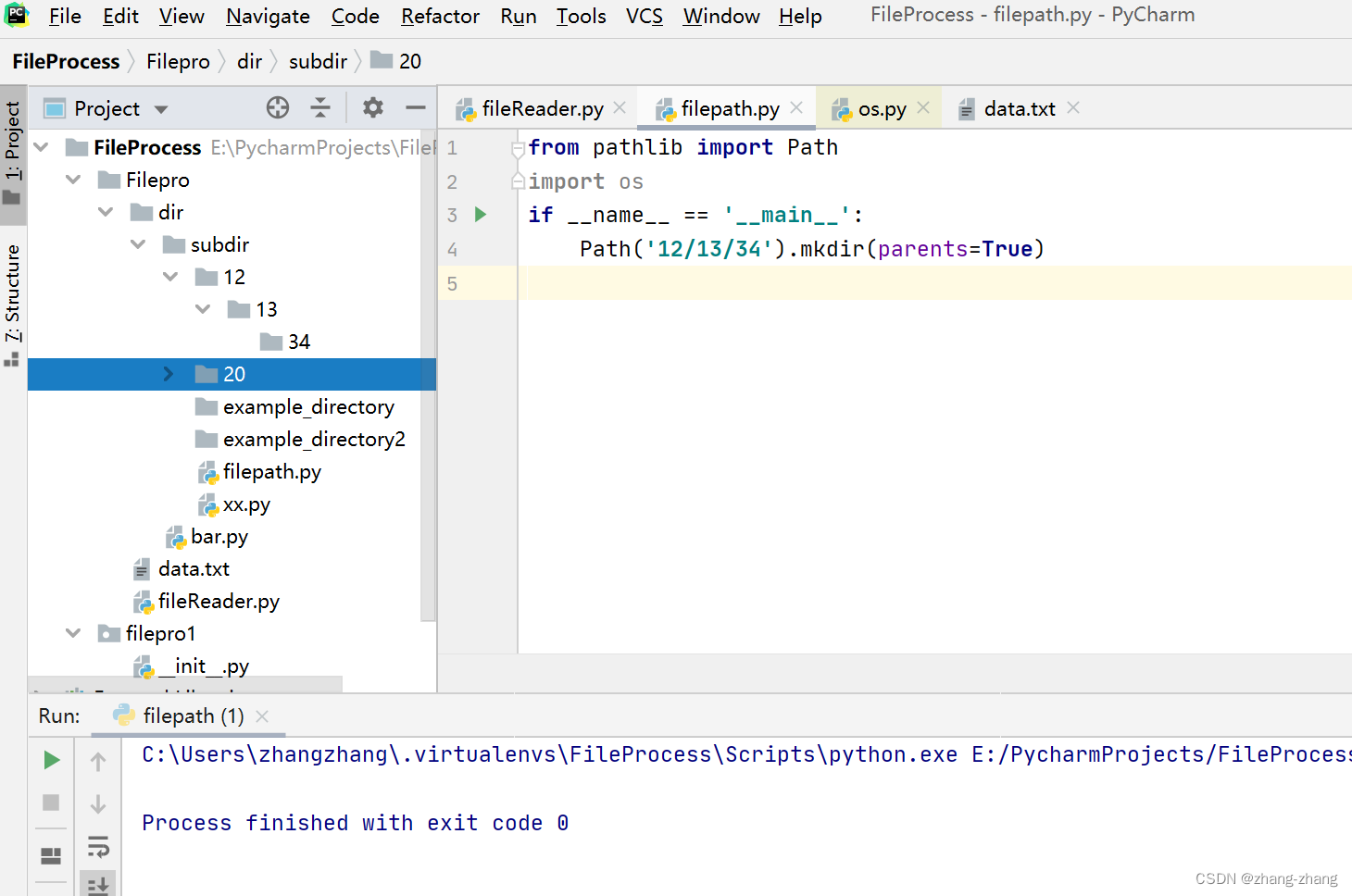1352x896 pixels.
Task: Click the restore layout icon in Run panel
Action: 51,856
